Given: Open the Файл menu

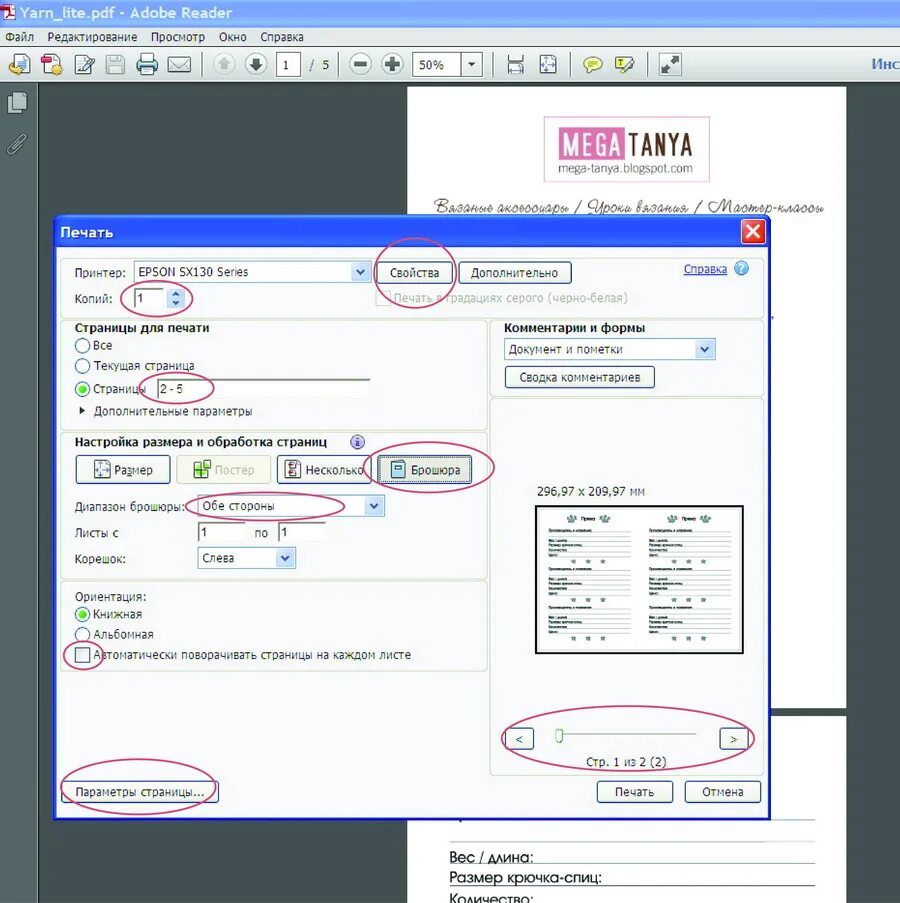Looking at the screenshot, I should [x=20, y=37].
